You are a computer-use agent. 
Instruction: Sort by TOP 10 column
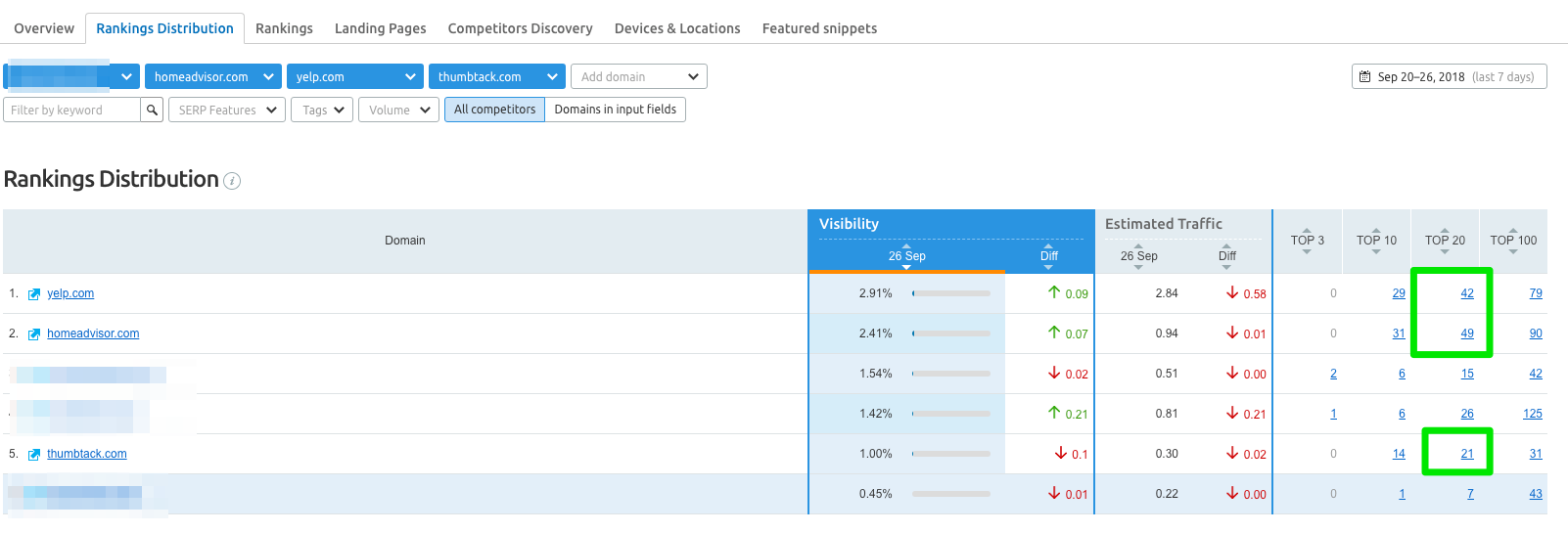point(1376,241)
